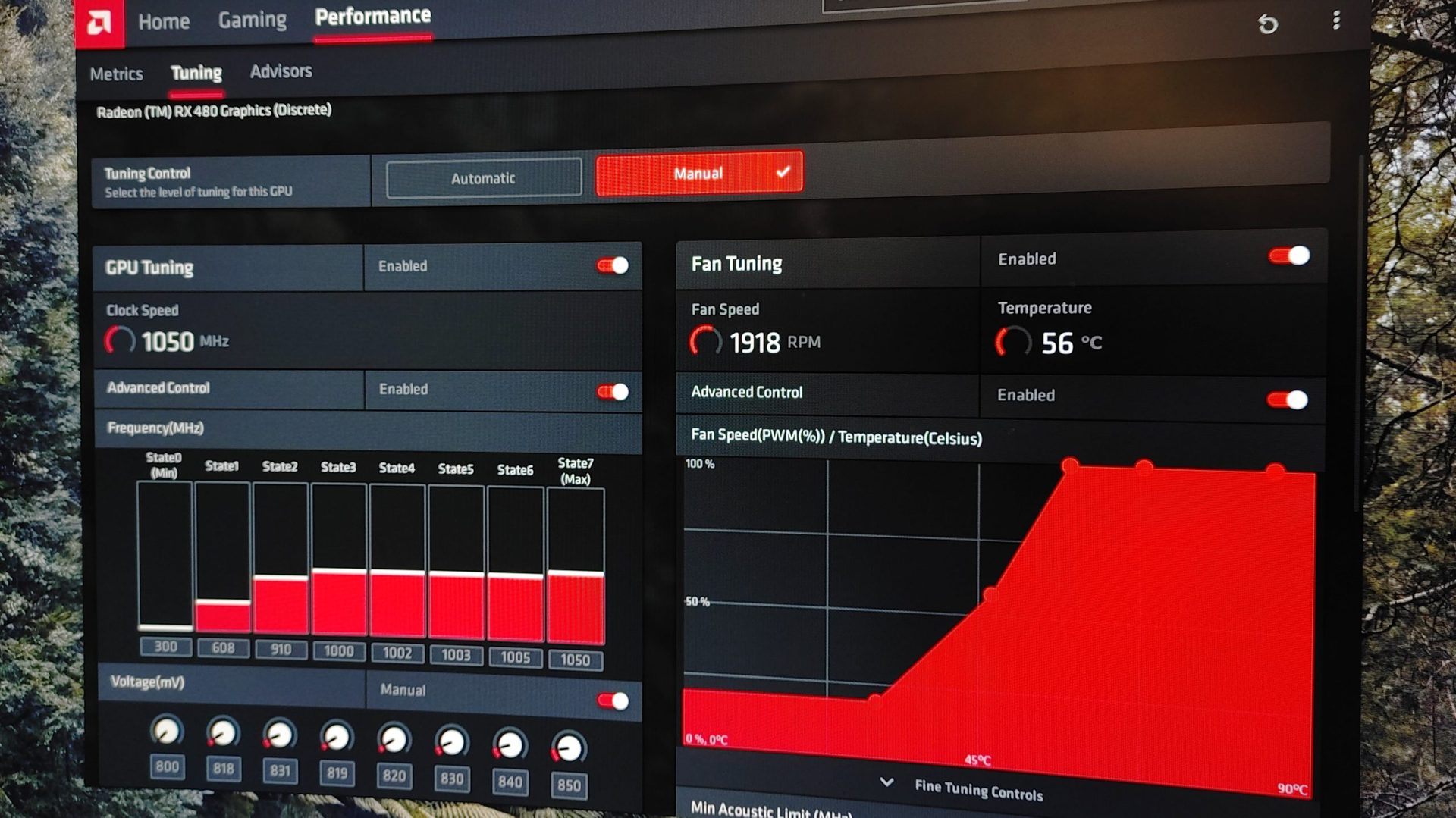The image size is (1456, 818).
Task: Click State3 frequency bar
Action: pos(339,559)
